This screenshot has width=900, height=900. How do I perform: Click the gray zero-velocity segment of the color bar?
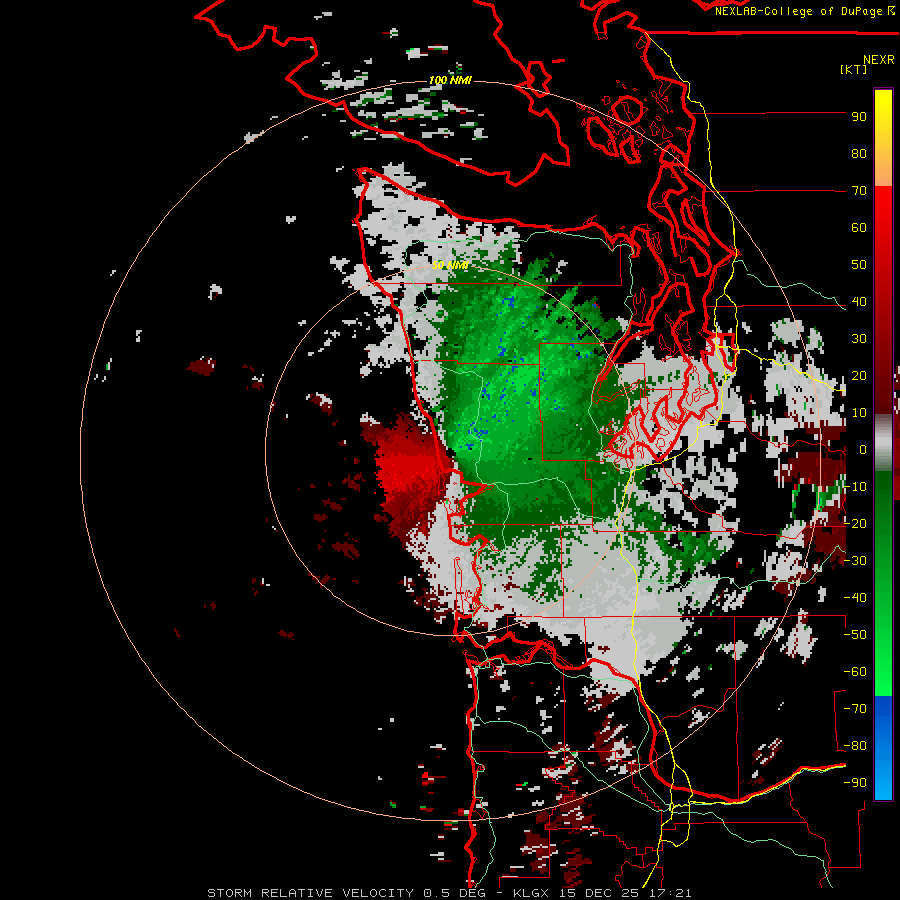[x=883, y=443]
